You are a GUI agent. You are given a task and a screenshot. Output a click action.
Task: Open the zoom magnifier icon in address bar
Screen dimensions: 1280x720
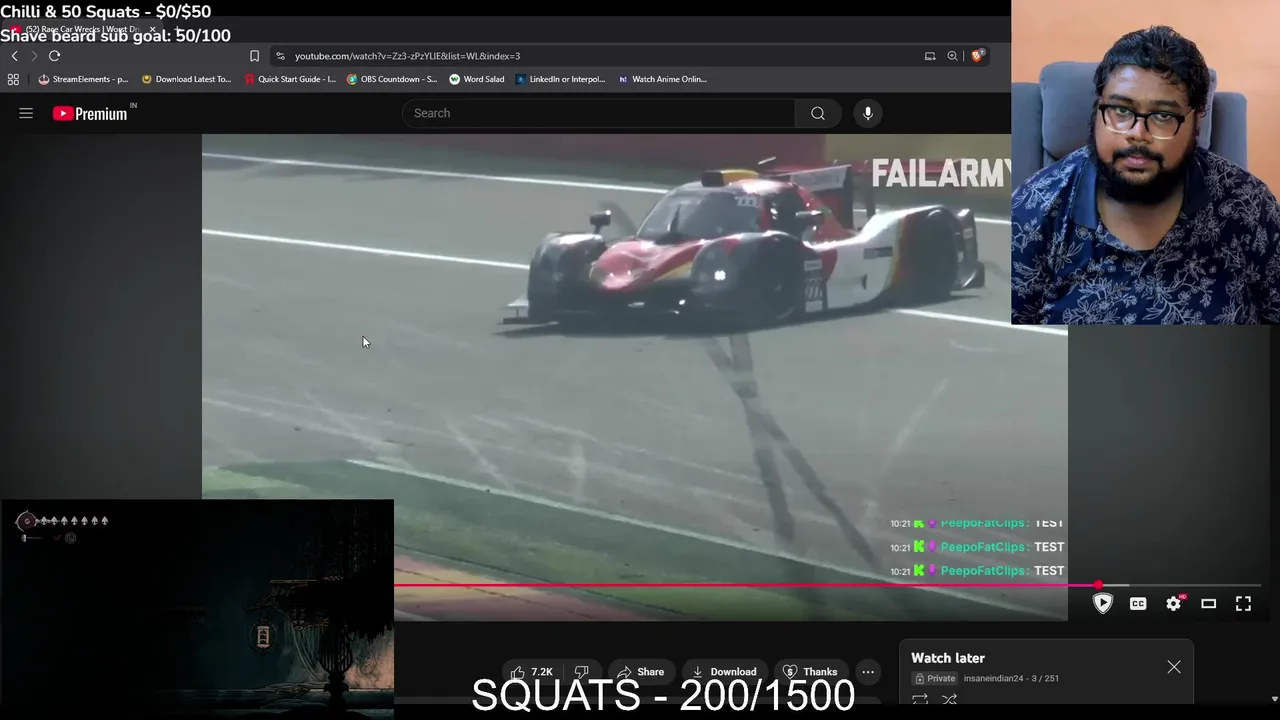953,56
